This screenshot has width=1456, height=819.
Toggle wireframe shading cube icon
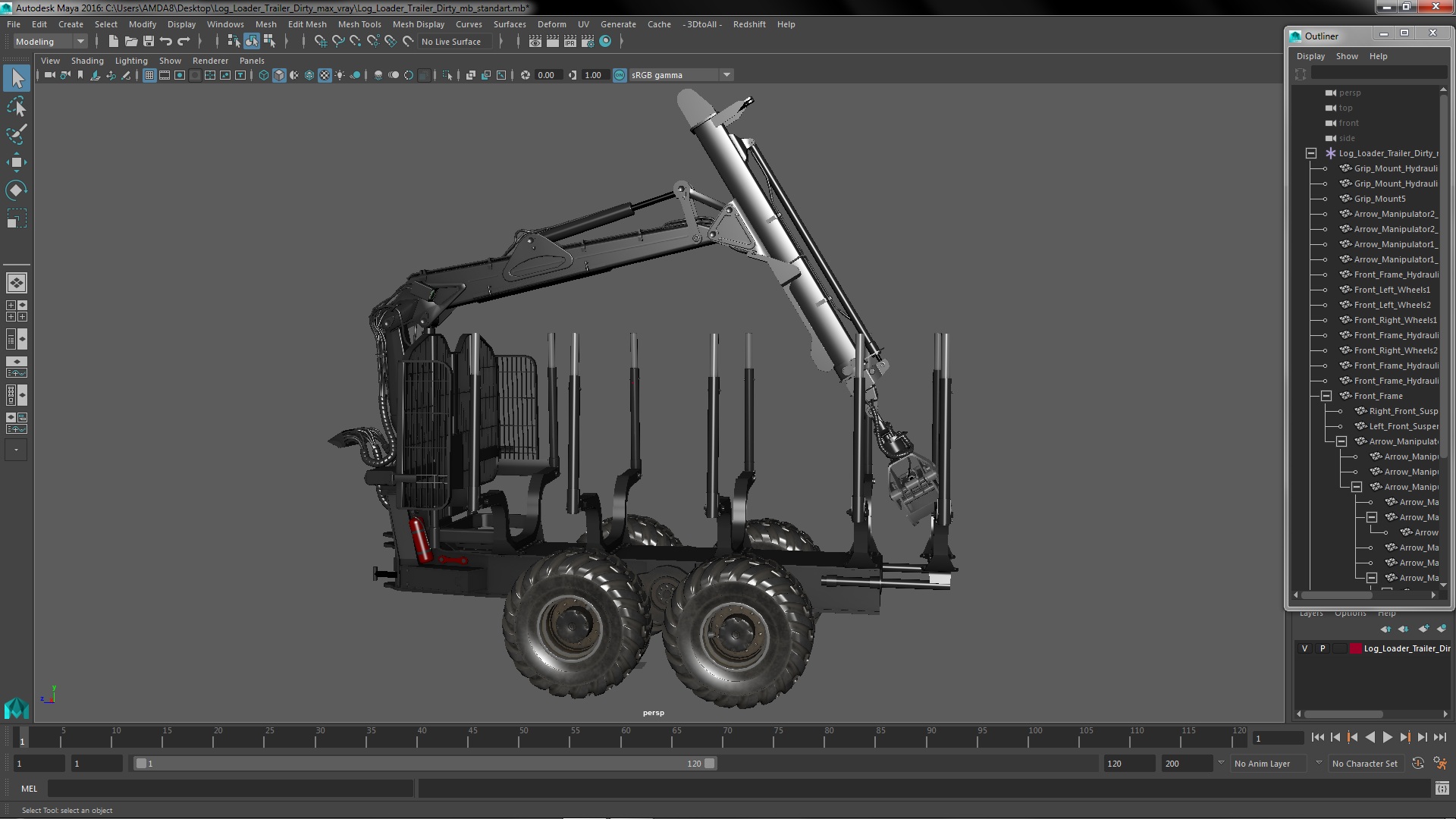point(264,75)
